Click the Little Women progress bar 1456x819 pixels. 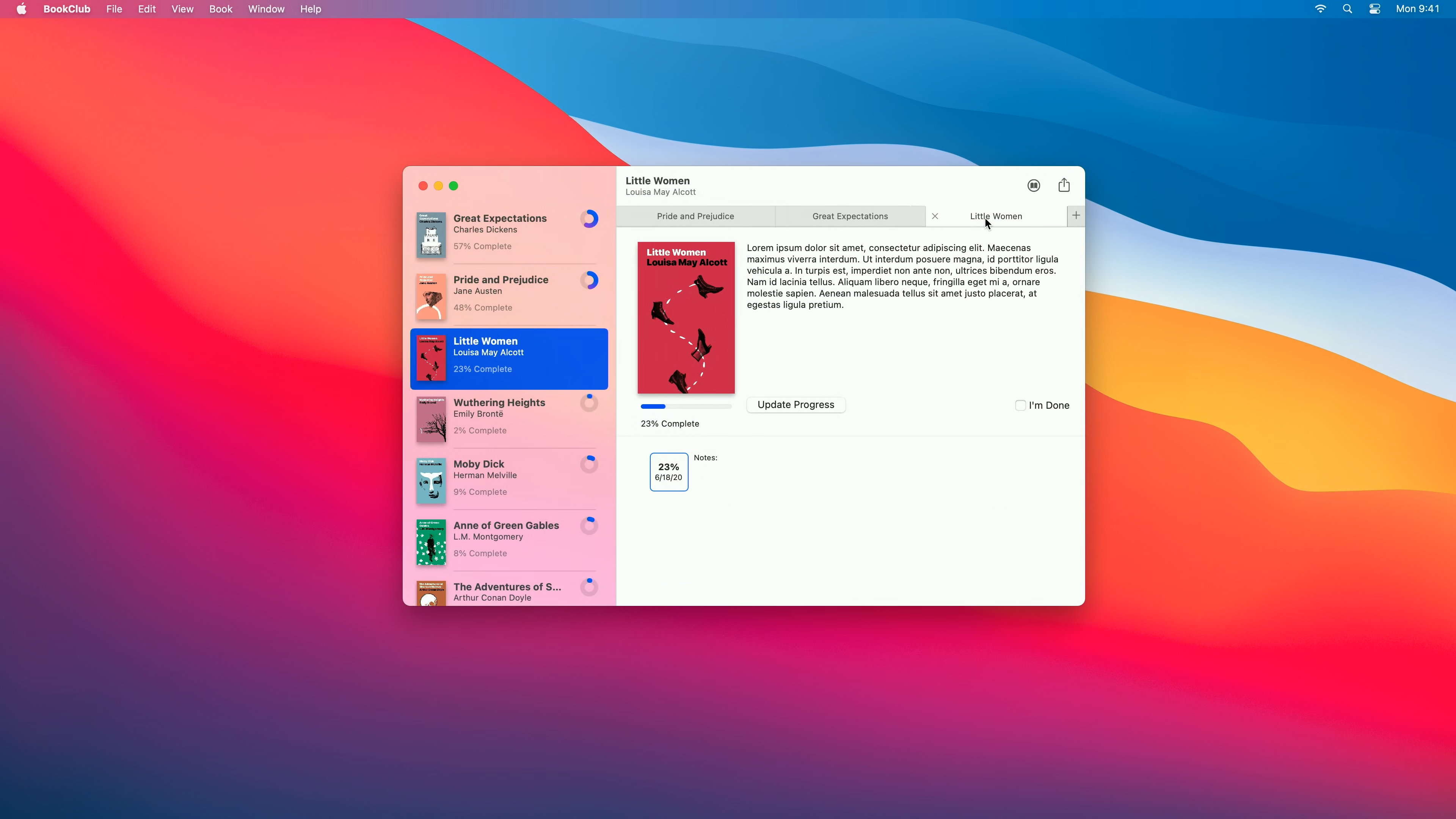tap(686, 406)
